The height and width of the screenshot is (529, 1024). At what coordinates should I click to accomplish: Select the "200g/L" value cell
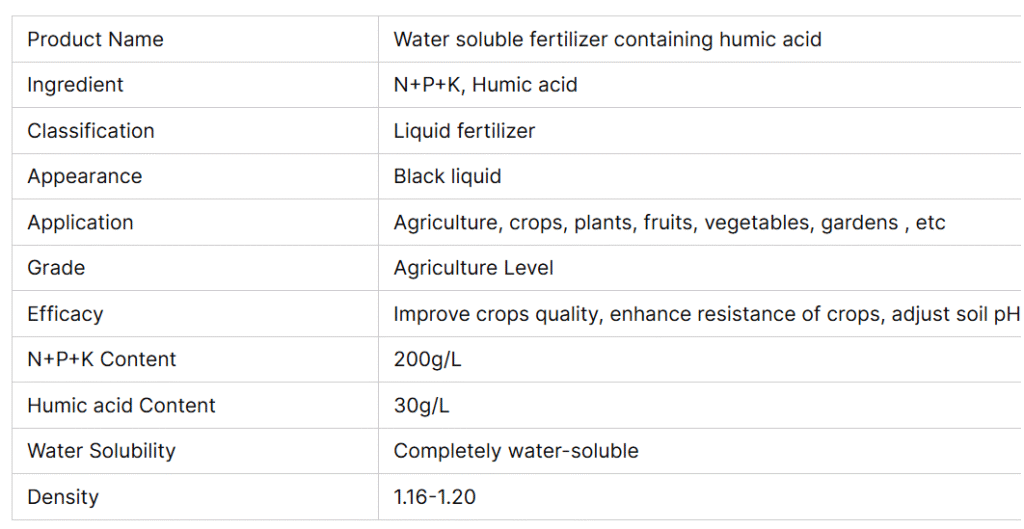(427, 359)
